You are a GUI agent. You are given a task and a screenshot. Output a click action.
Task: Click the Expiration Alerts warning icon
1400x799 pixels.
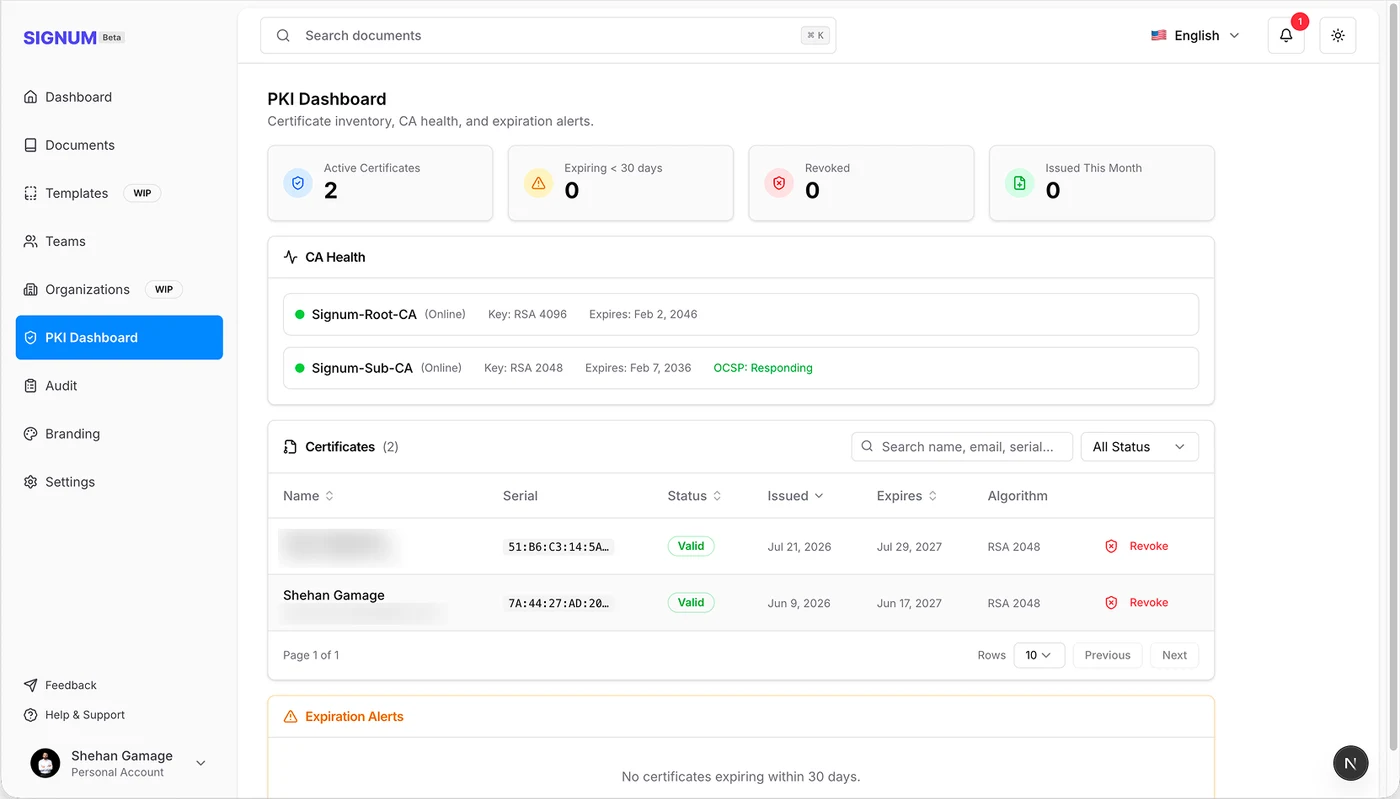pos(291,717)
